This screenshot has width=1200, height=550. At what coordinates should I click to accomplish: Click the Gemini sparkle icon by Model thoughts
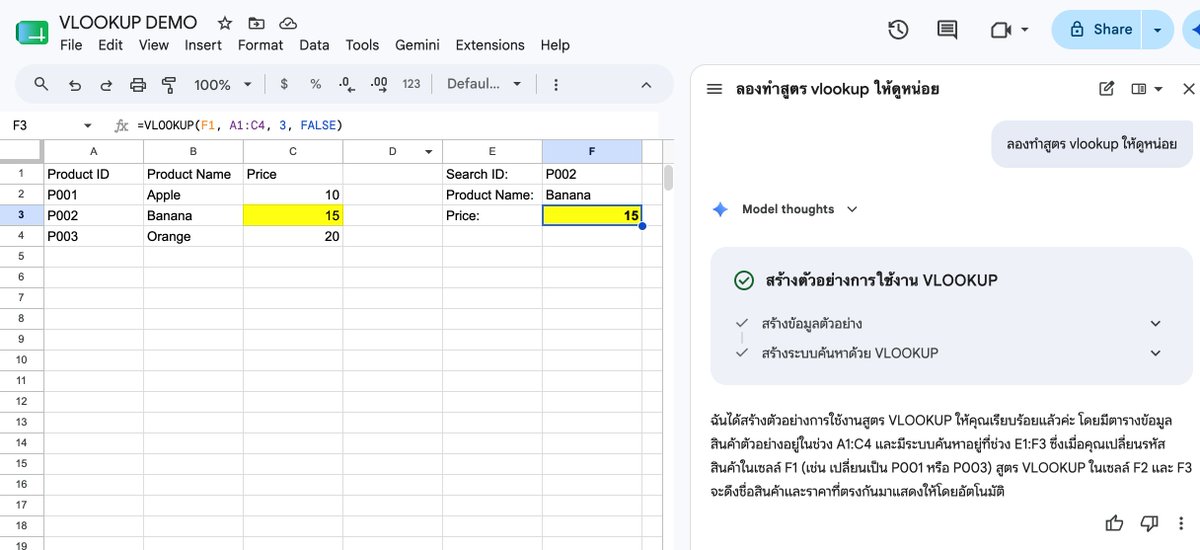pos(719,209)
